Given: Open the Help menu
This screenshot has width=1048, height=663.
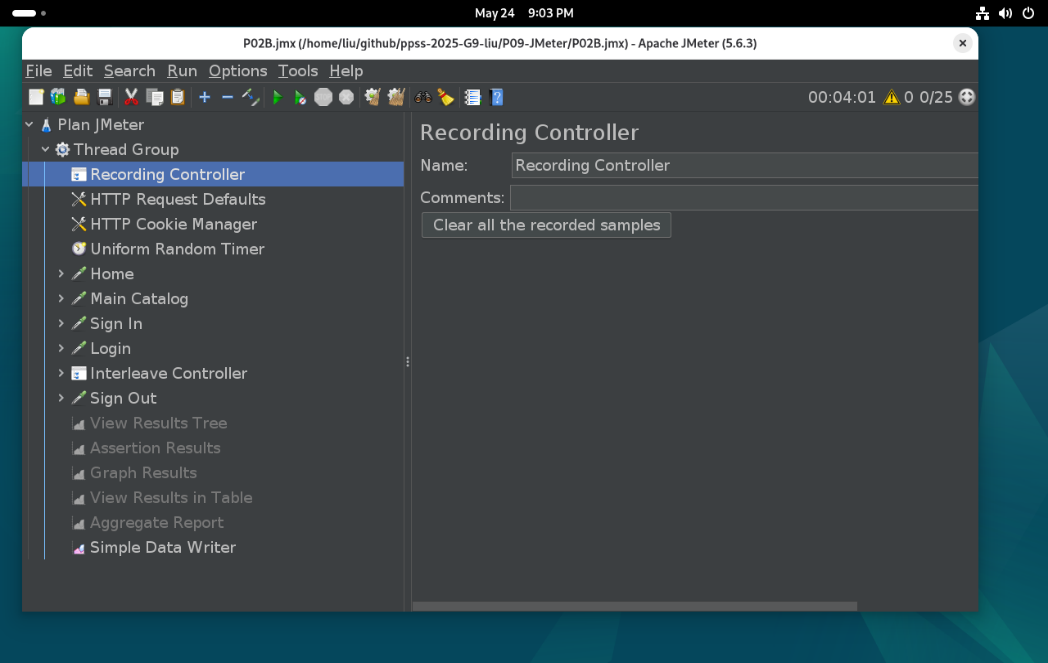Looking at the screenshot, I should (x=346, y=71).
